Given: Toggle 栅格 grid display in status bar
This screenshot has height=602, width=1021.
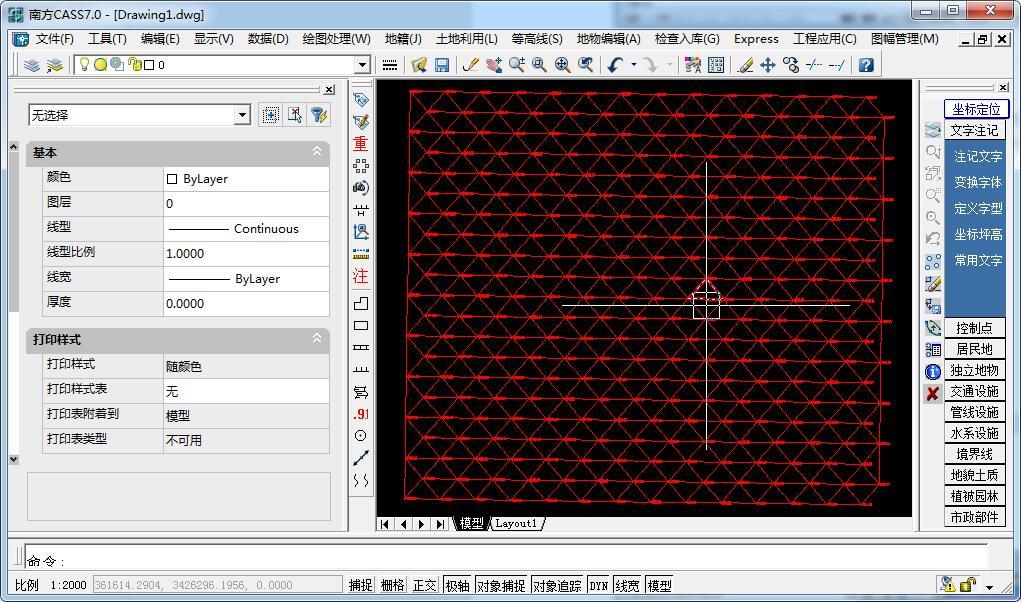Looking at the screenshot, I should click(392, 585).
